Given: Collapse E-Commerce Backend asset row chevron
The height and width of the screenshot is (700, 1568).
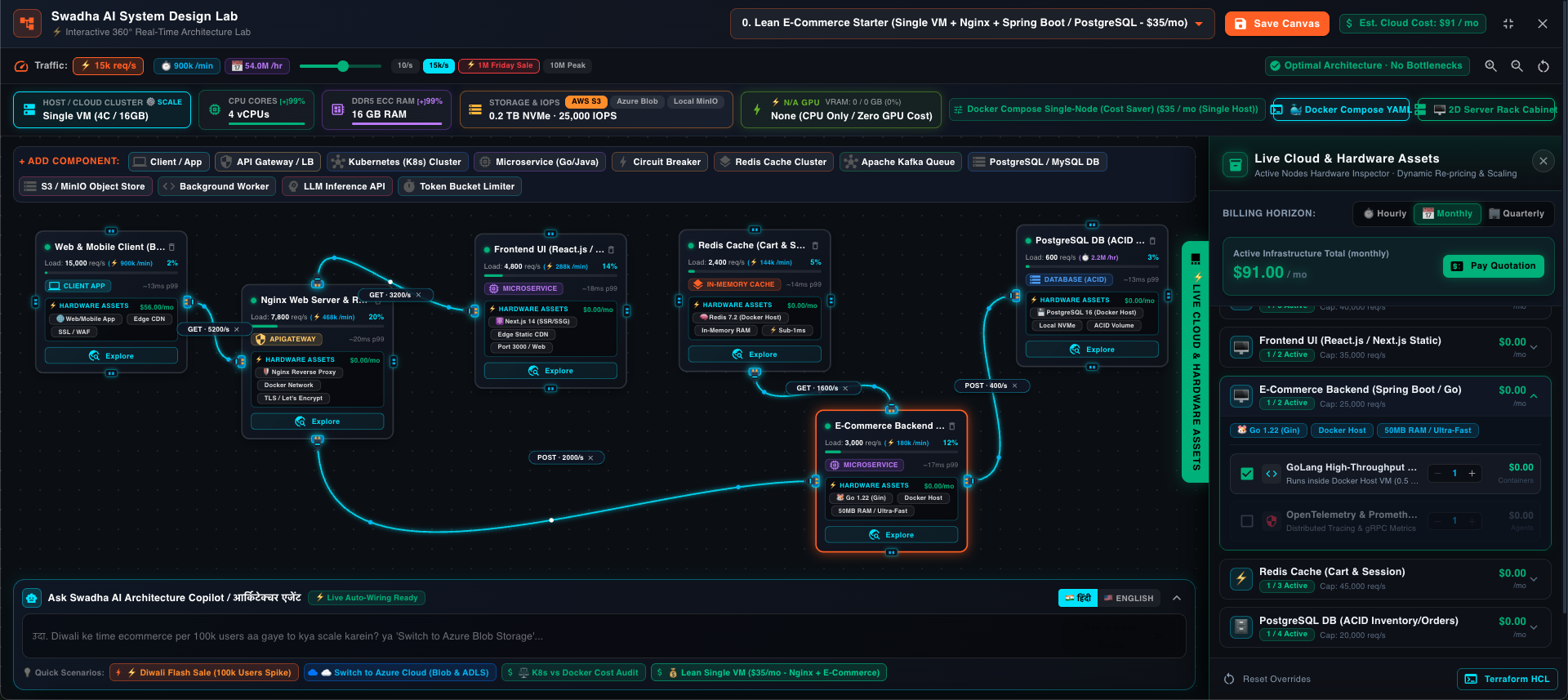Looking at the screenshot, I should click(x=1534, y=396).
